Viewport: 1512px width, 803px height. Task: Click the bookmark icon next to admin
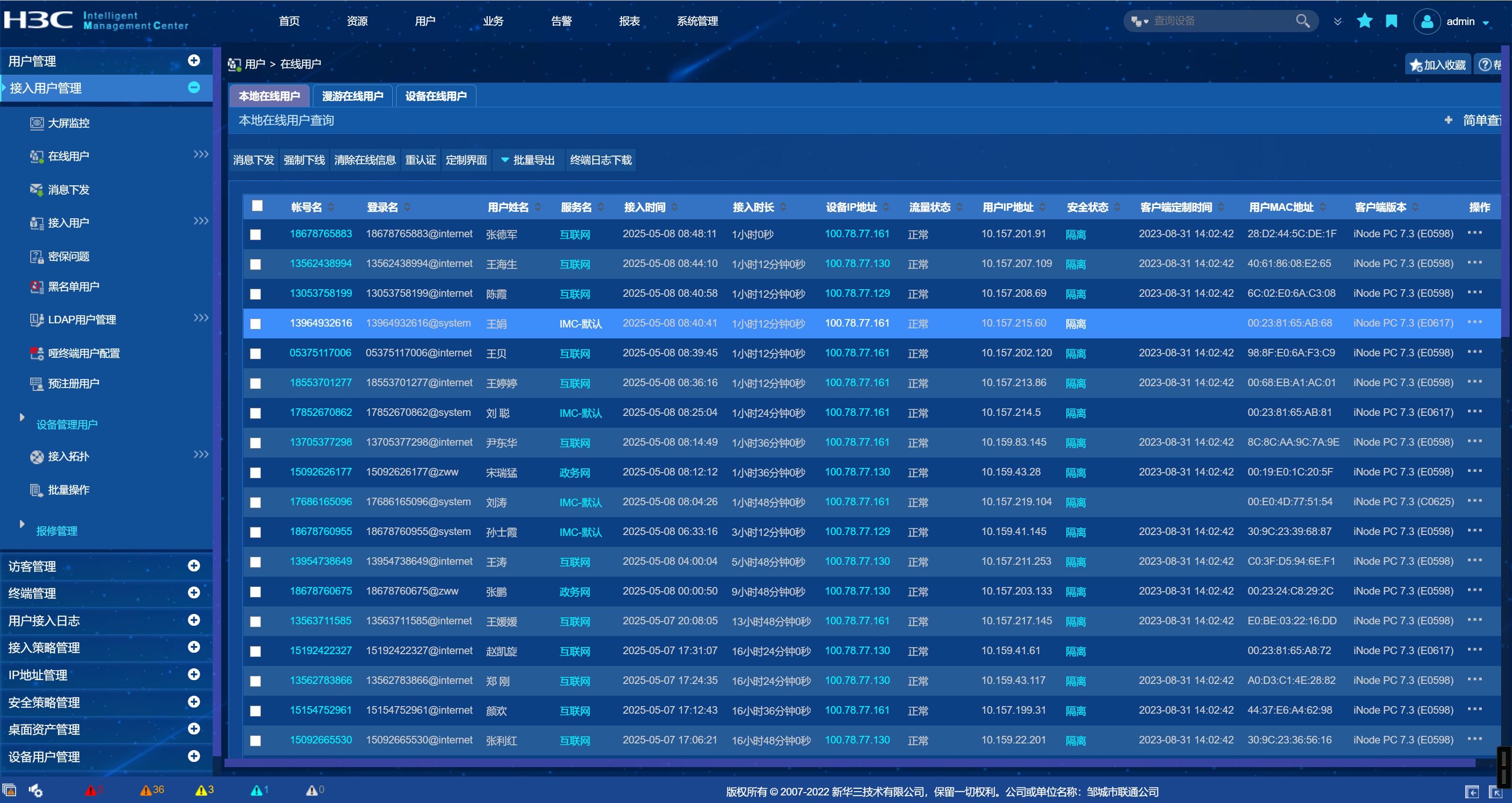point(1391,21)
